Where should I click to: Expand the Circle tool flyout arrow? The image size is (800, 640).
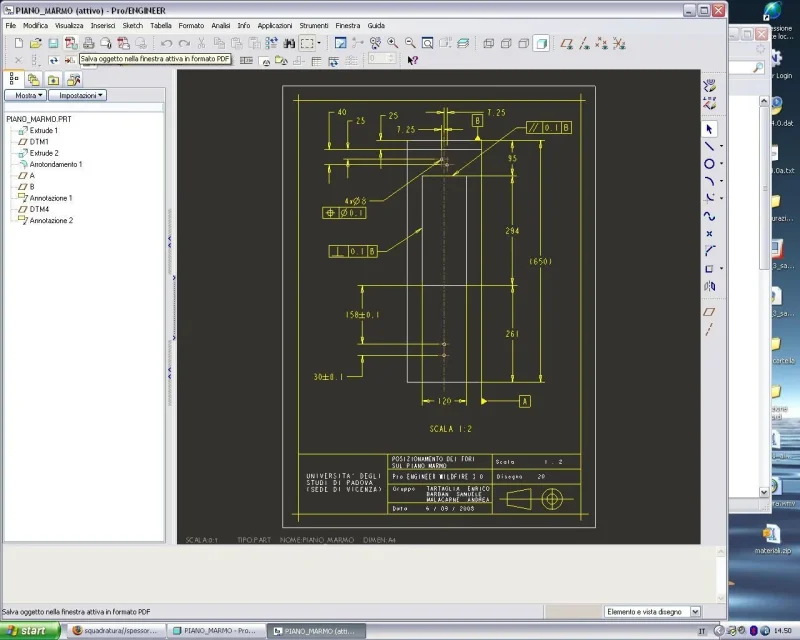pyautogui.click(x=721, y=164)
